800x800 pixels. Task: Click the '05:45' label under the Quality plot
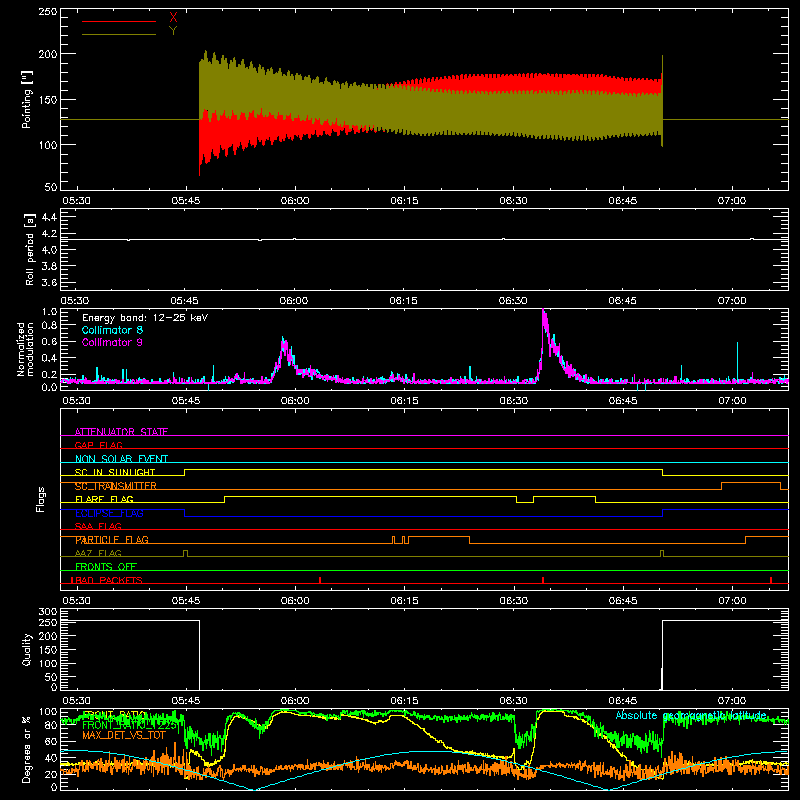click(186, 701)
